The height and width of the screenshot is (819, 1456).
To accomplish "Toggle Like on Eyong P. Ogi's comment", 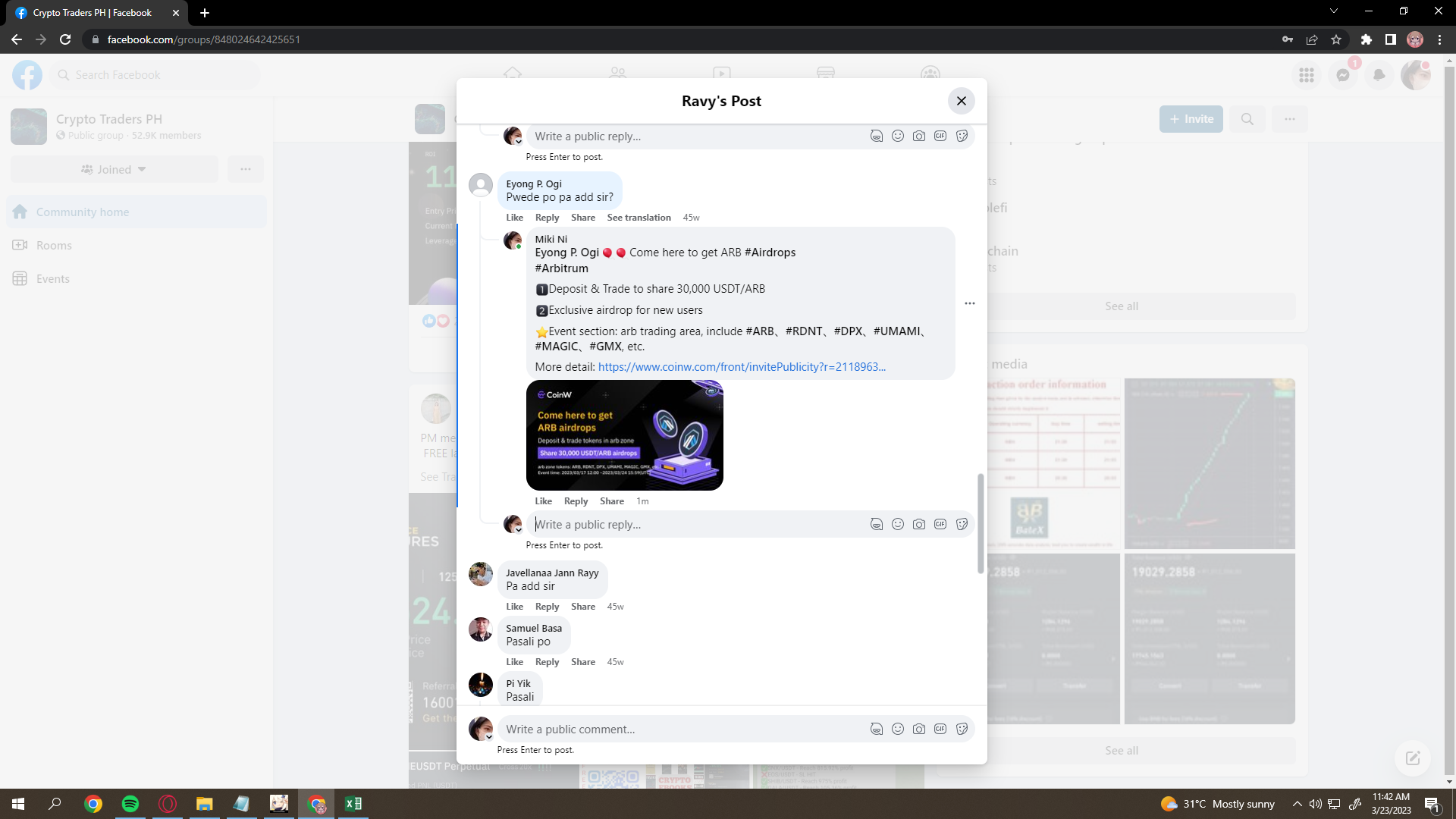I will pos(514,218).
